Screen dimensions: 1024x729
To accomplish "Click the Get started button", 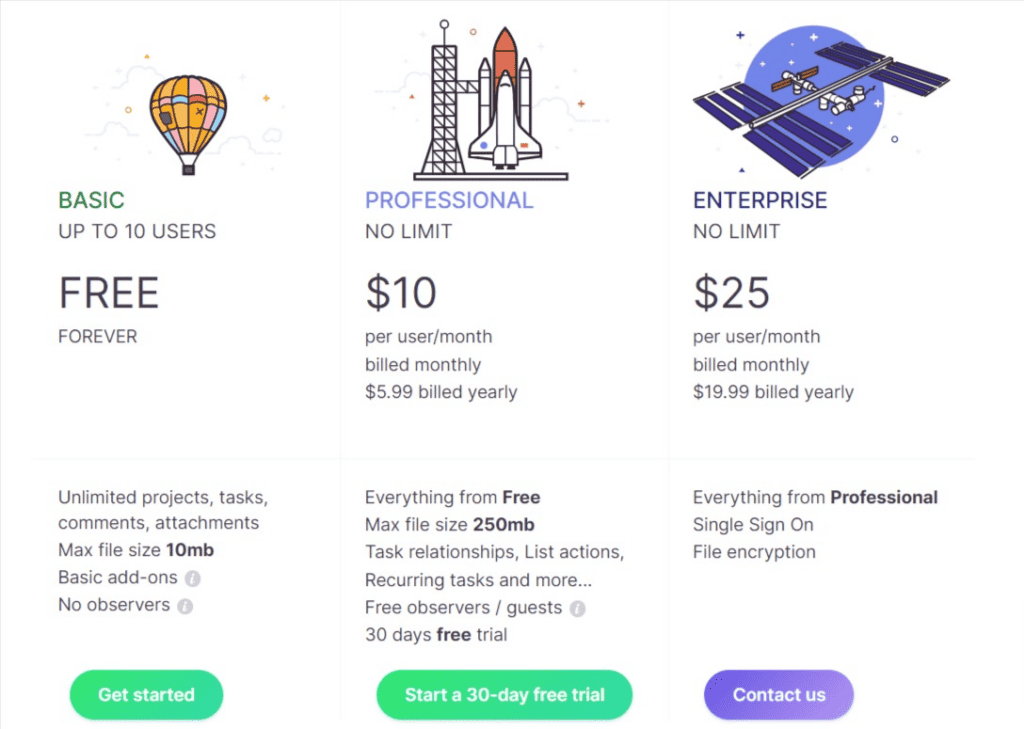I will click(x=146, y=694).
